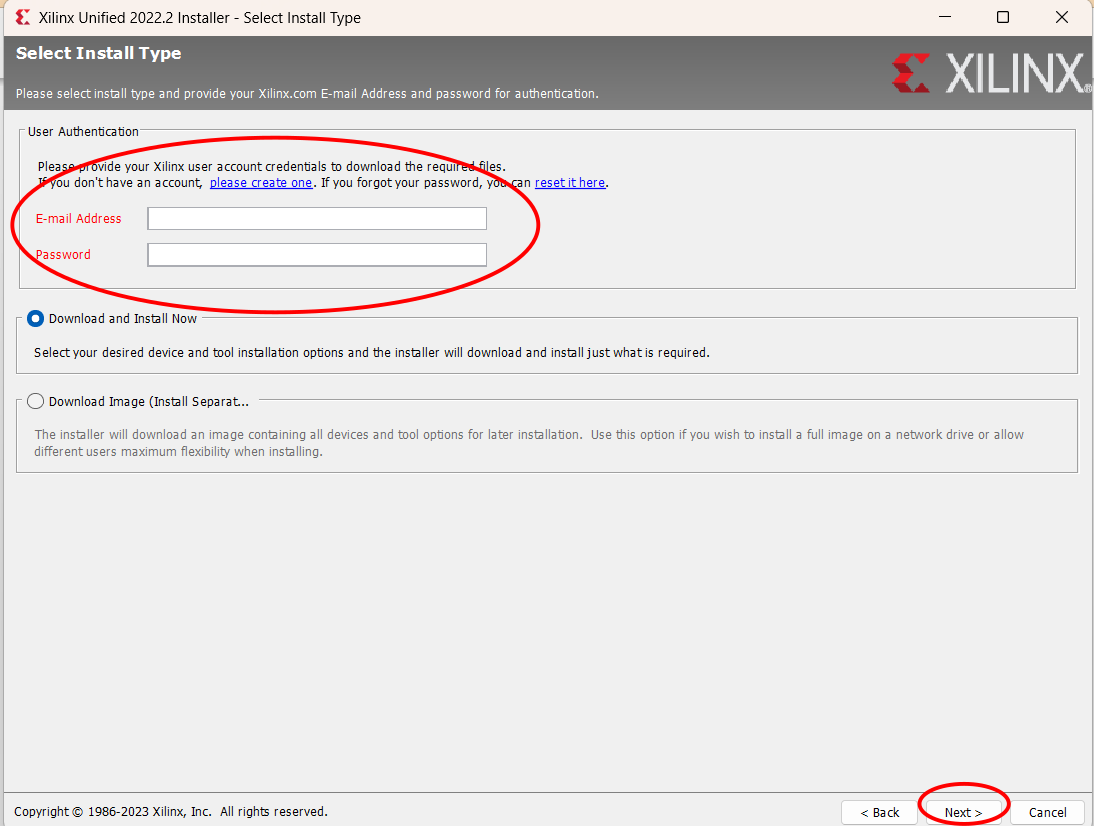Minimize the installer window
Viewport: 1094px width, 826px height.
pyautogui.click(x=944, y=17)
